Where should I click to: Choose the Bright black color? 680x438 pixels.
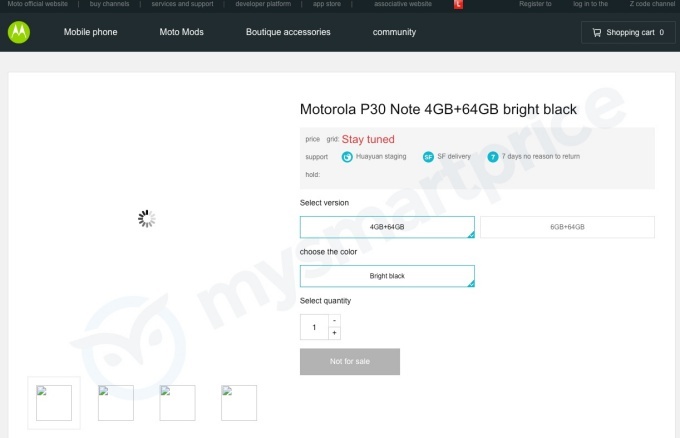[387, 276]
